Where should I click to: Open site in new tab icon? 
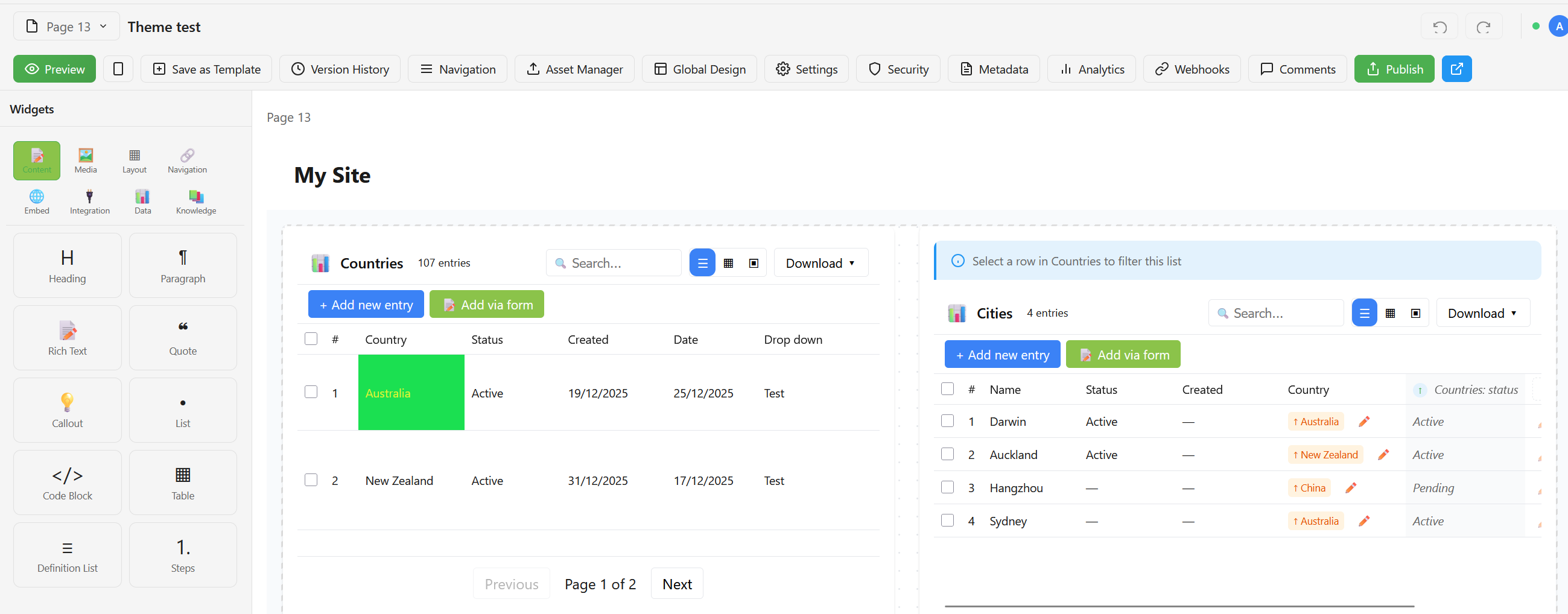pyautogui.click(x=1456, y=69)
